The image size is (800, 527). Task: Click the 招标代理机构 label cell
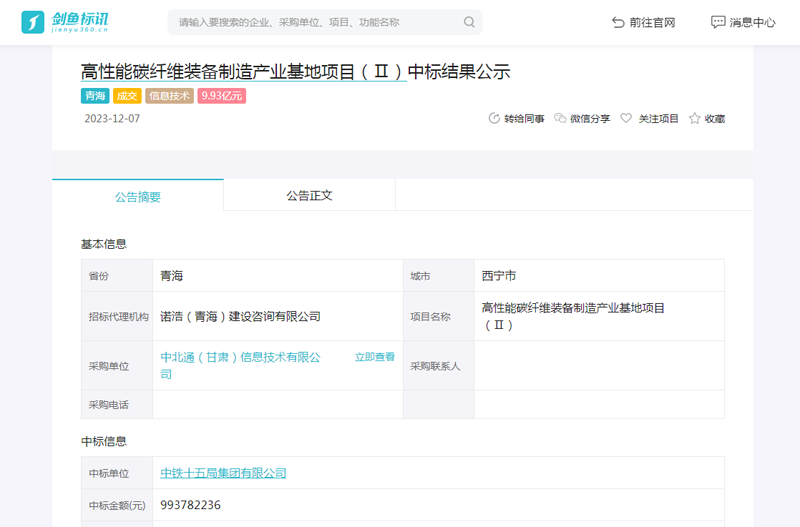tap(117, 316)
